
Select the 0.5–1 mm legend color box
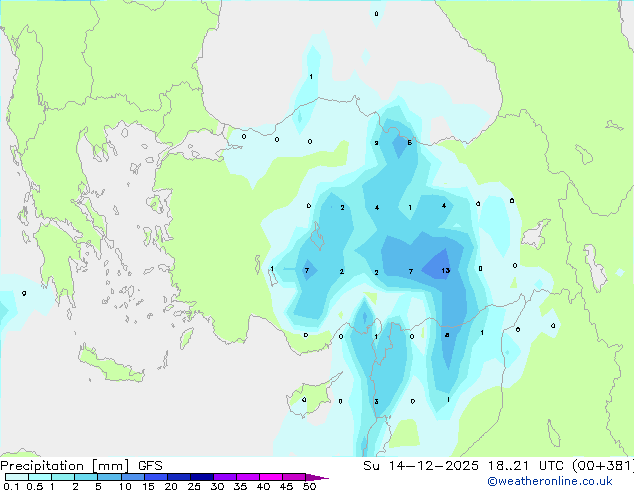coord(40,477)
